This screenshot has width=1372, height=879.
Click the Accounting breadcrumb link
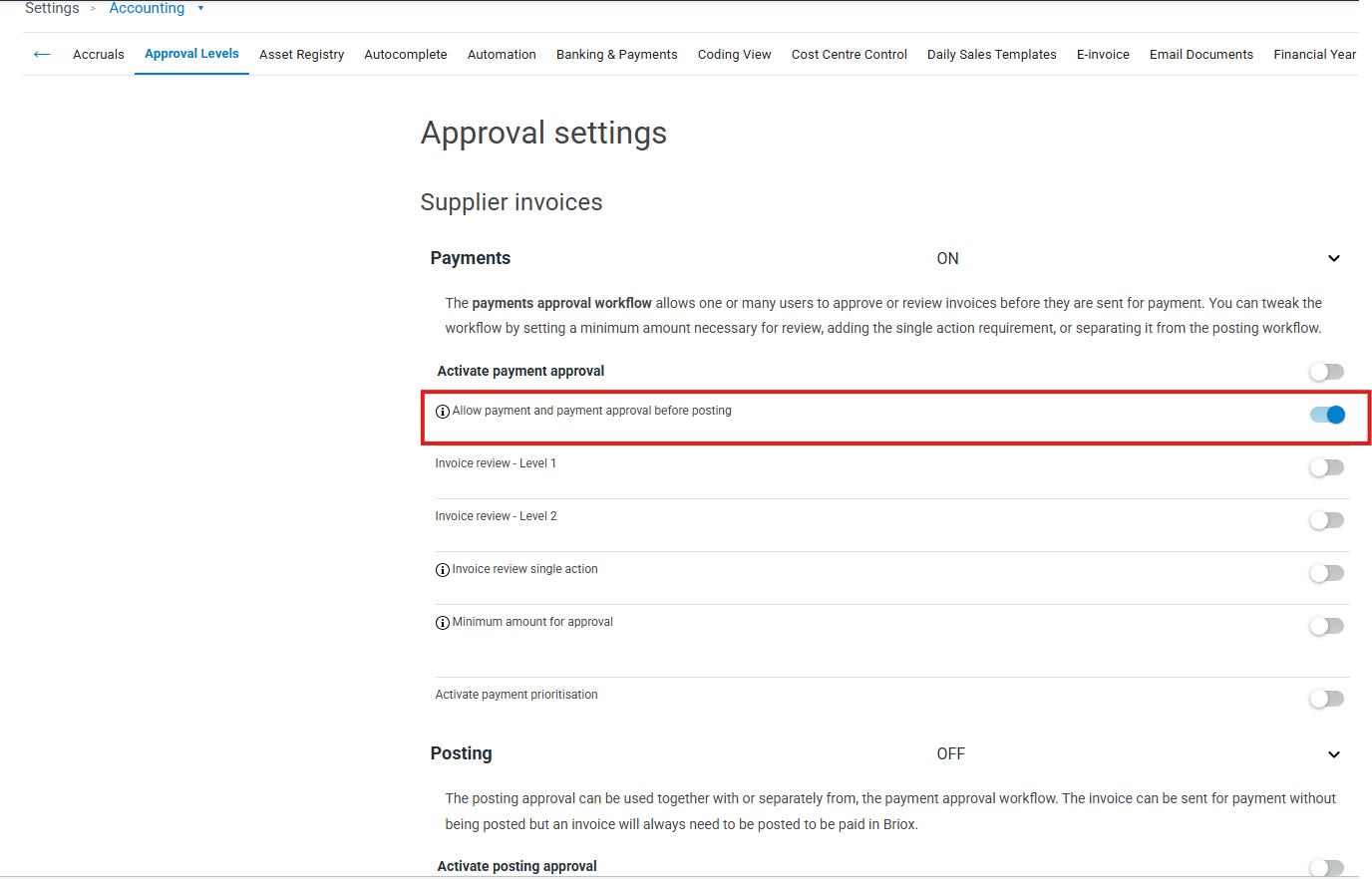[147, 8]
